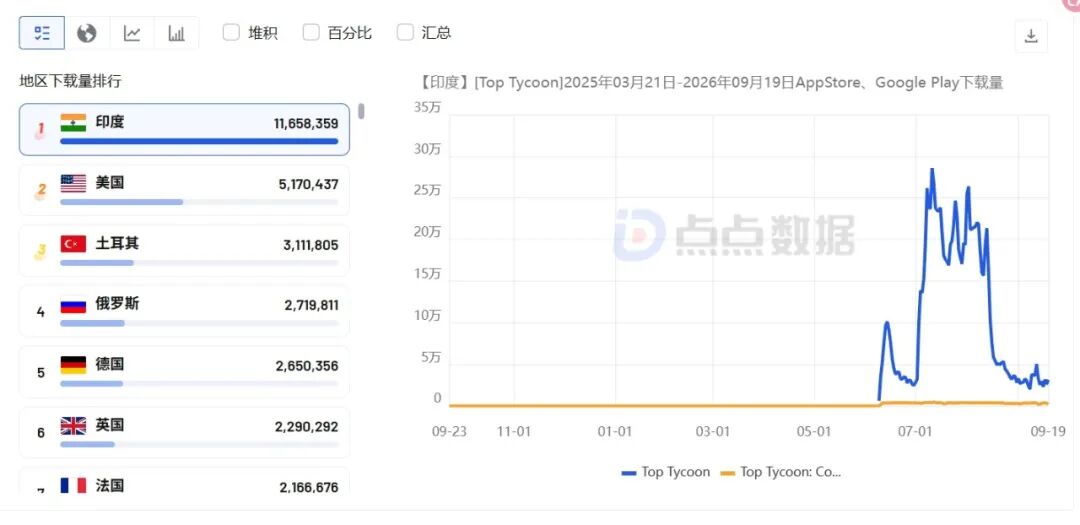The image size is (1080, 525).
Task: Switch to the globe map view
Action: click(x=87, y=33)
